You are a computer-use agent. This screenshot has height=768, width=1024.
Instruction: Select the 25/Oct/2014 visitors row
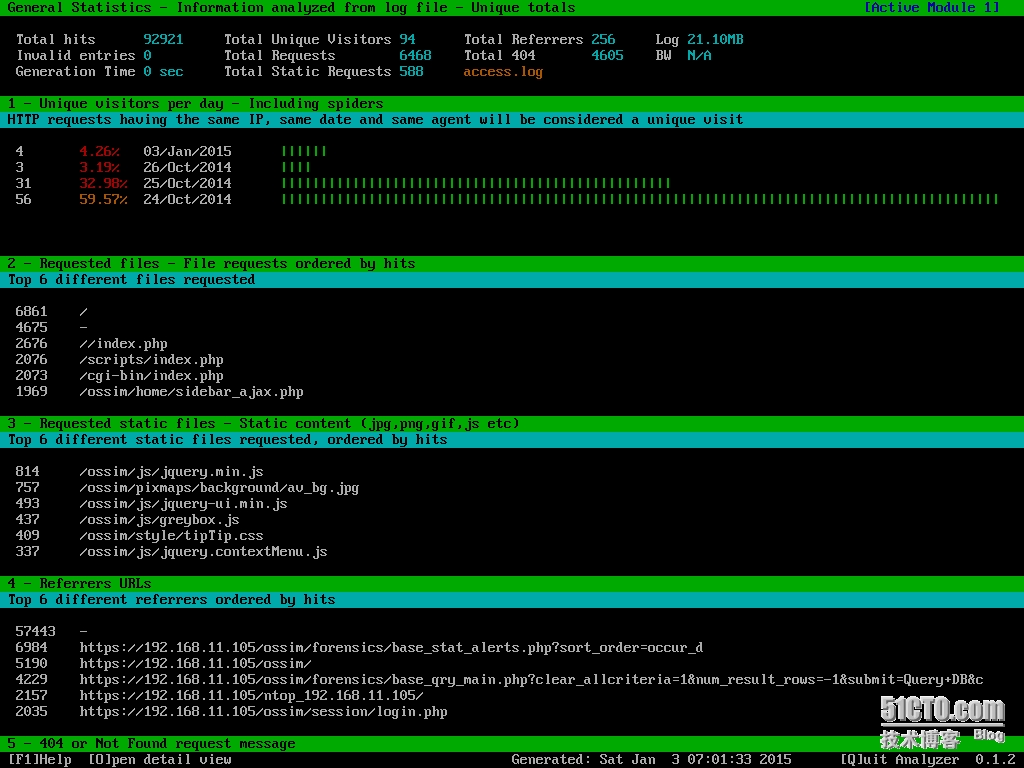[512, 184]
